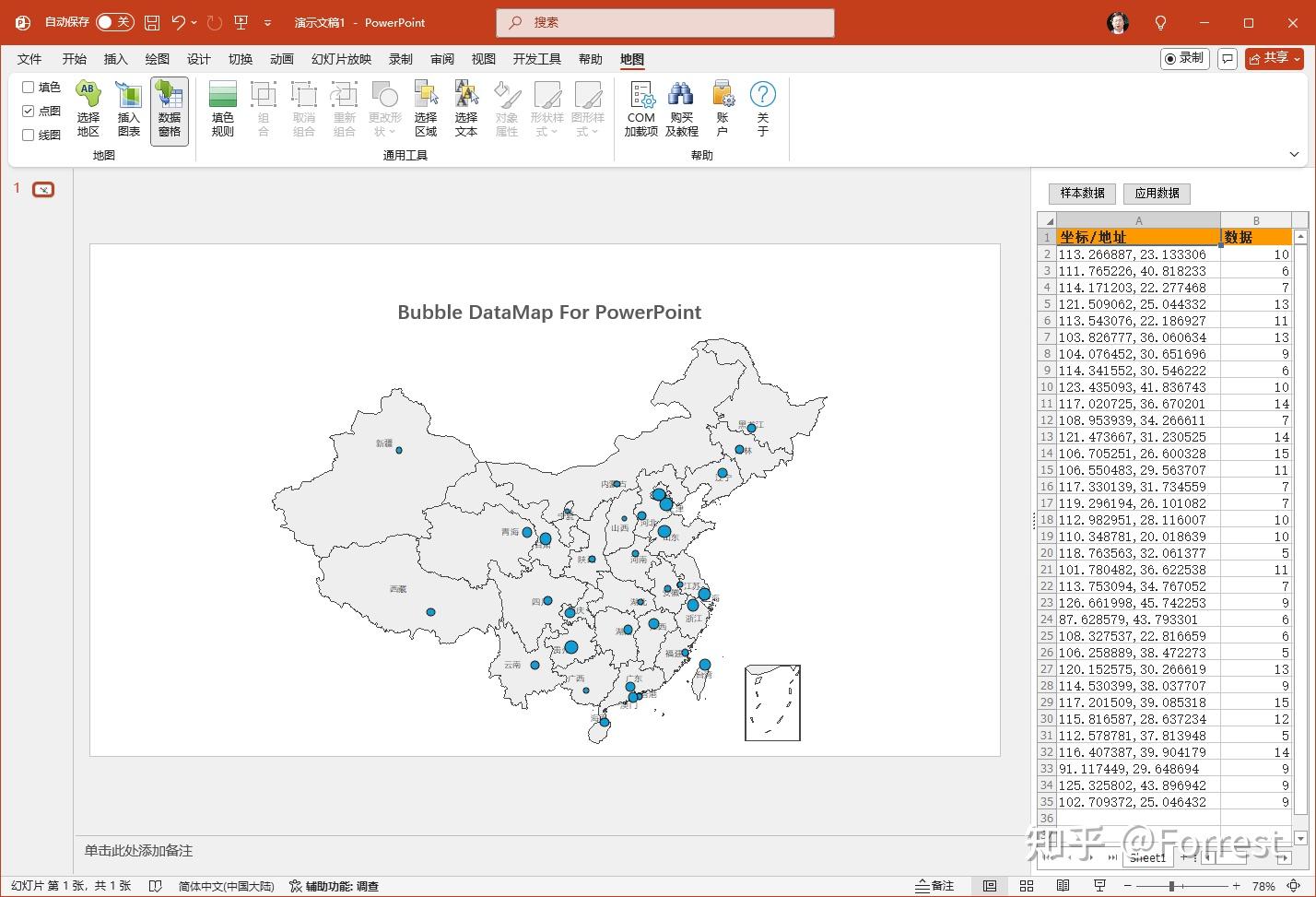Click the 样本数据 sample data button
The image size is (1316, 897).
click(1081, 193)
